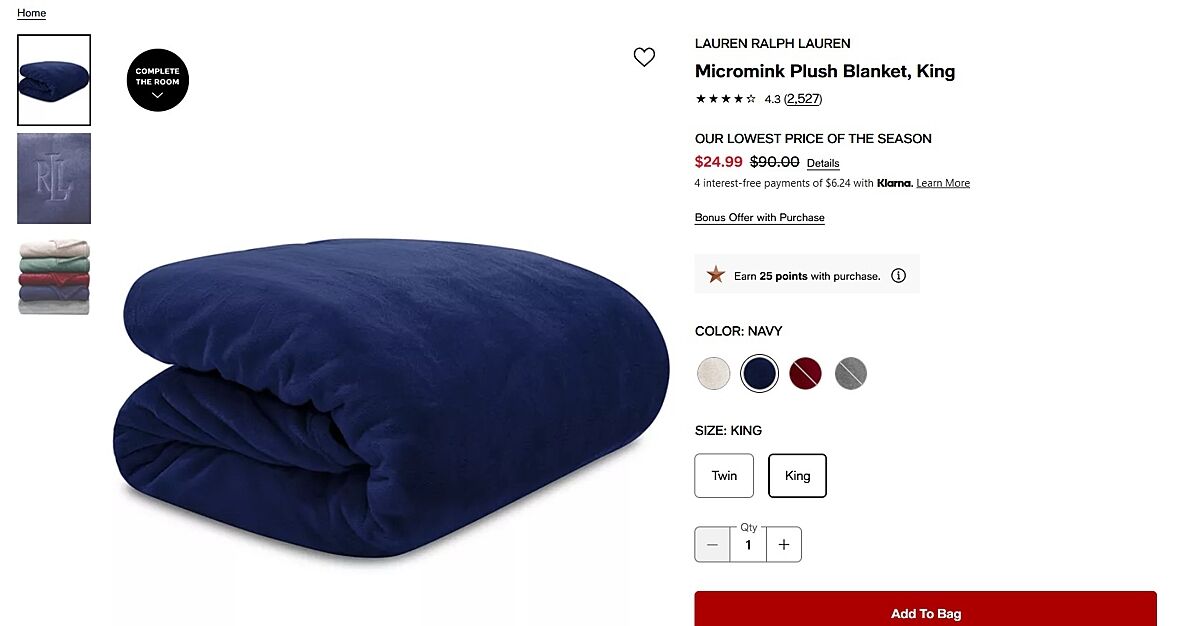Choose the grey crossed-out color swatch
This screenshot has width=1200, height=626.
tap(851, 374)
